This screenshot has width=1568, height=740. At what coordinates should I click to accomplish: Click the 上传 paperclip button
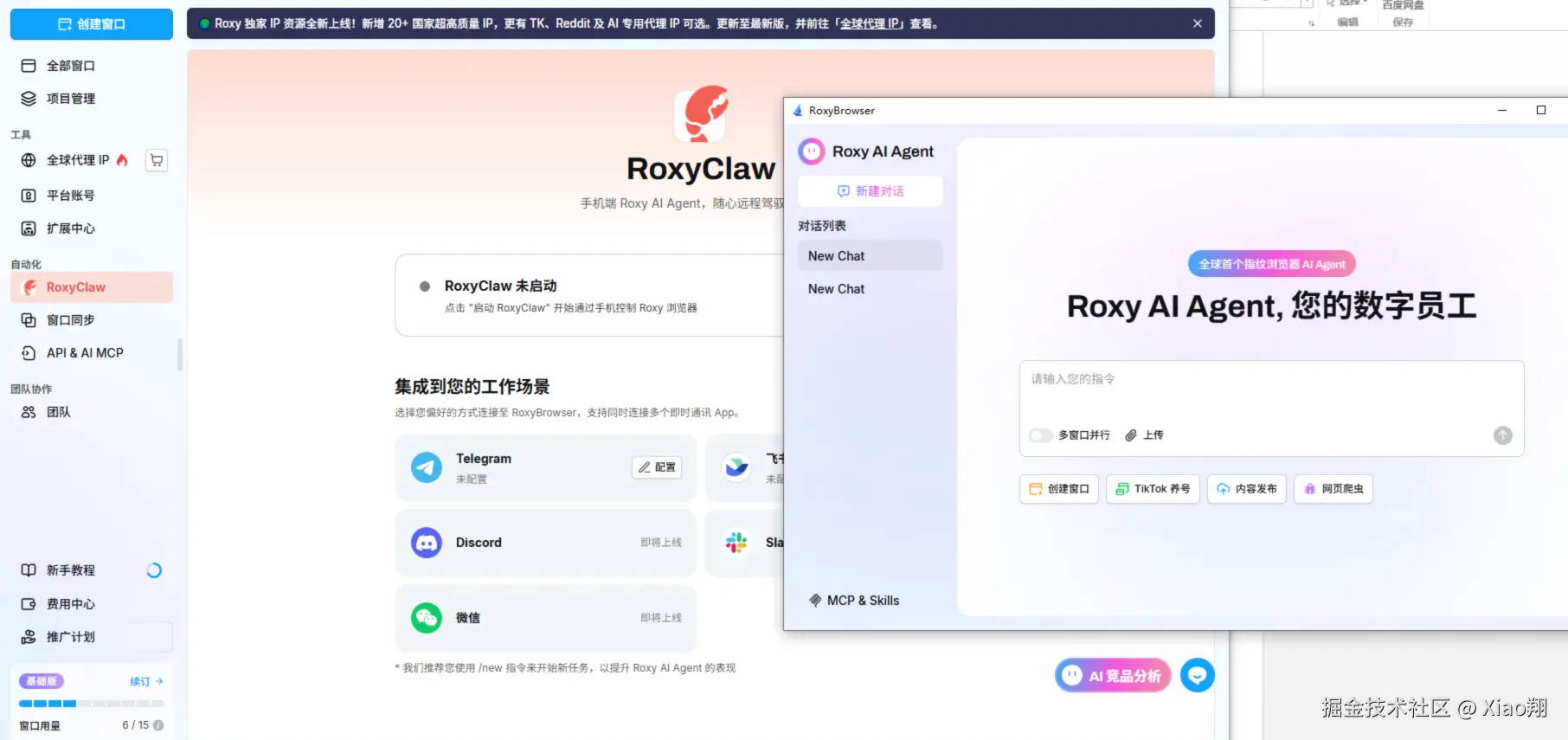(x=1144, y=435)
